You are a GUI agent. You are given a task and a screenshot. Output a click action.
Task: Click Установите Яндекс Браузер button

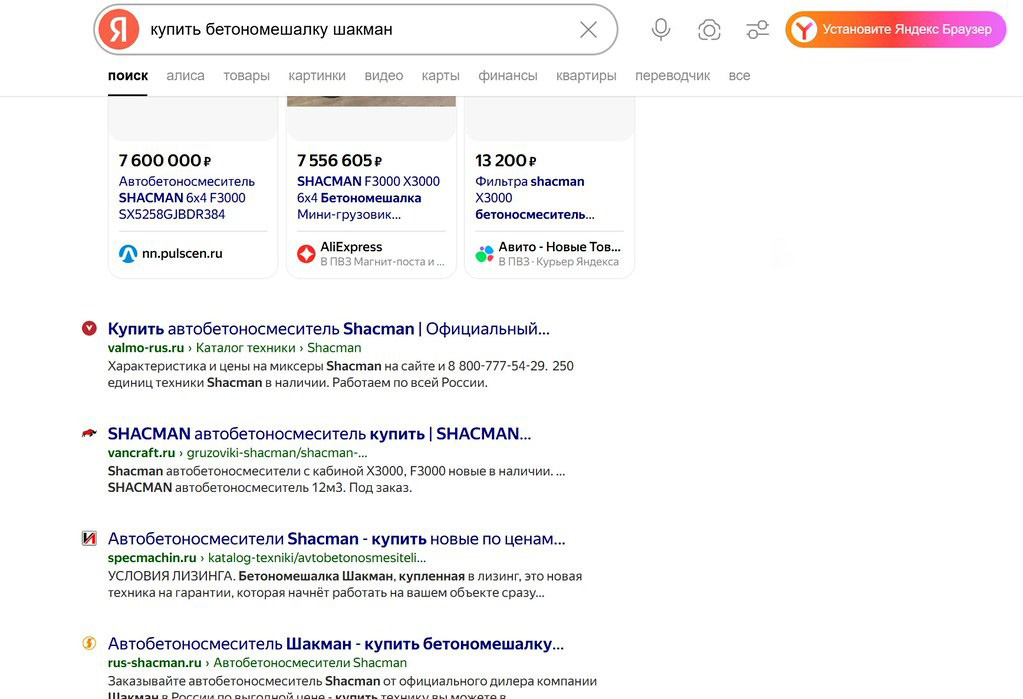(895, 29)
